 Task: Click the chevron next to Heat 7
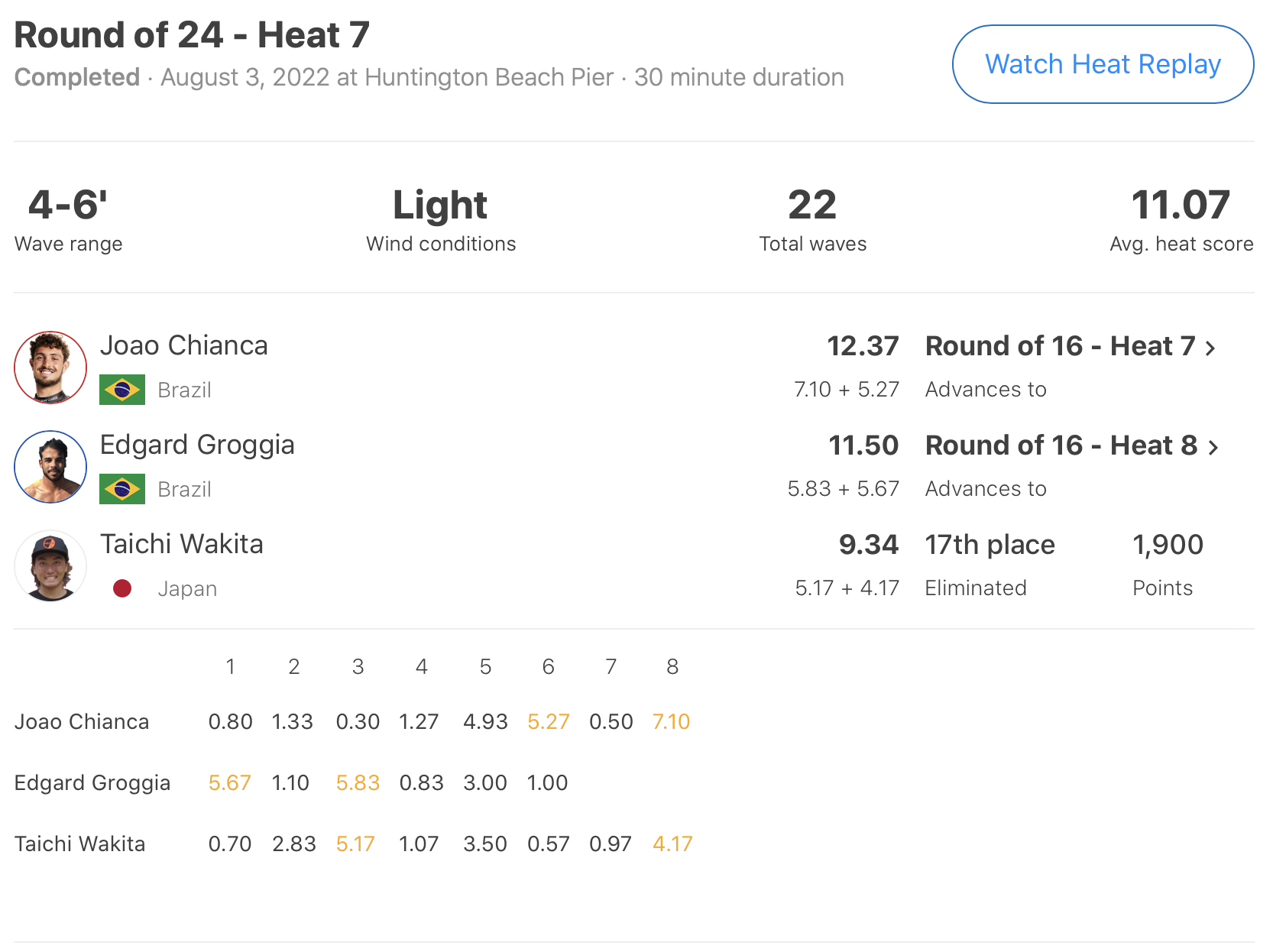pos(1210,348)
